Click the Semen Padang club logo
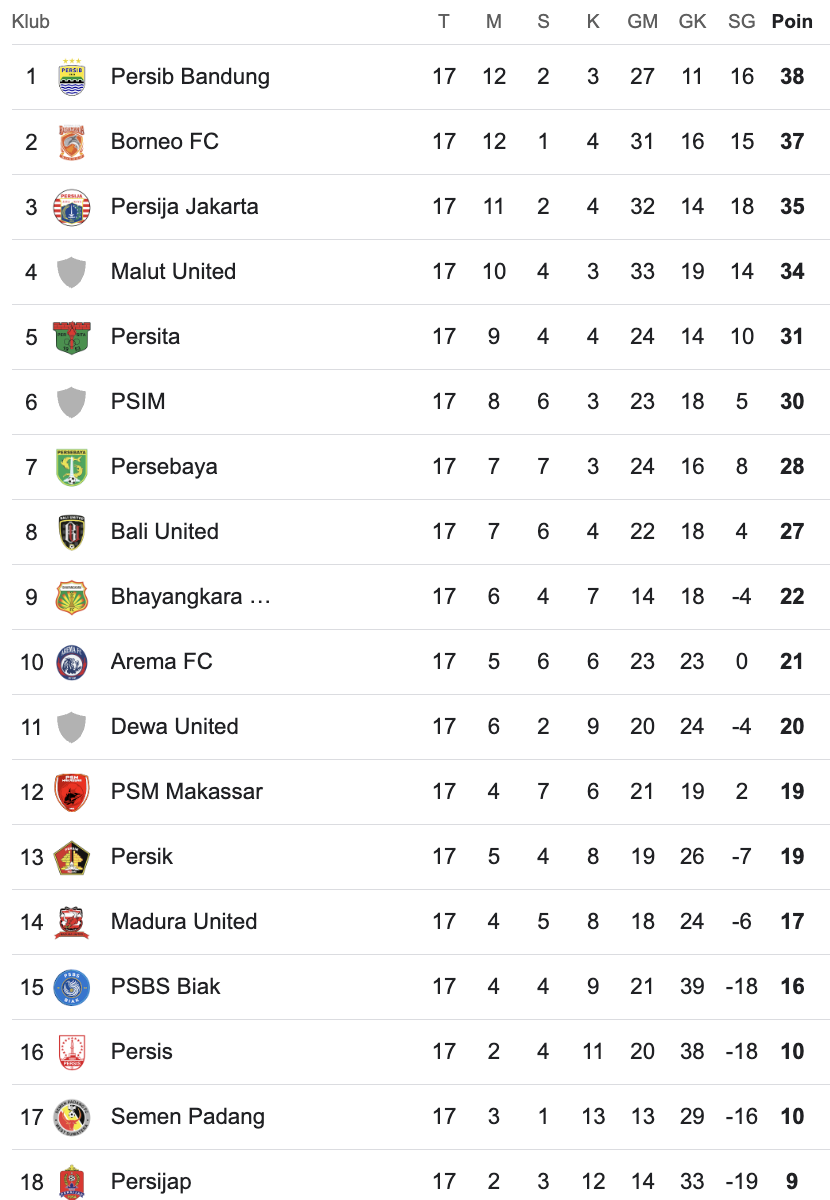Viewport: 830px width, 1200px height. pyautogui.click(x=72, y=1117)
